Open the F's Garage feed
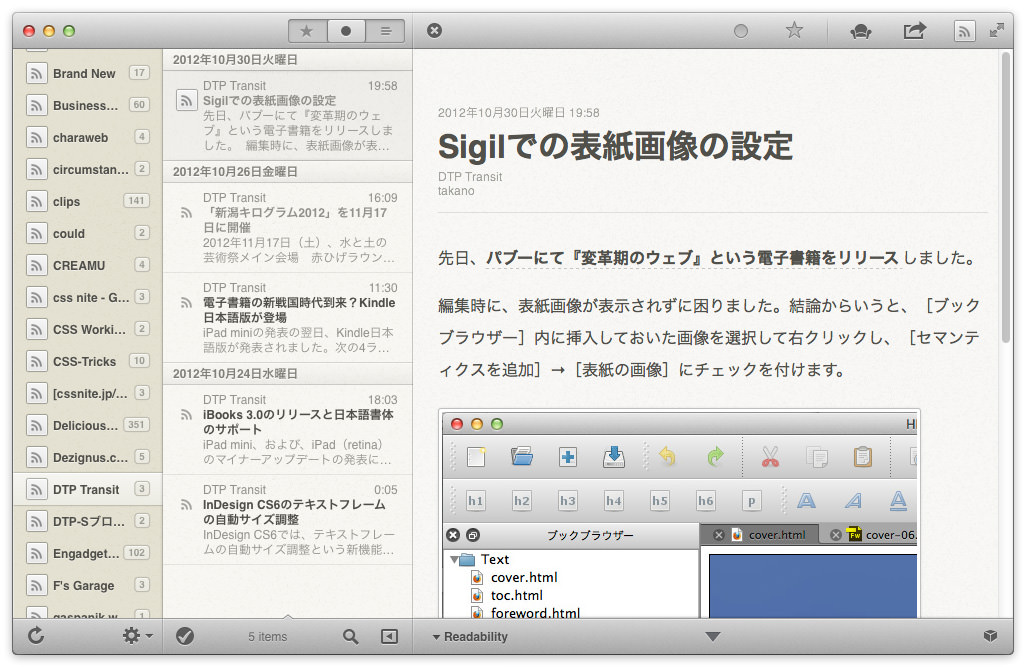Image resolution: width=1026 pixels, height=667 pixels. tap(88, 586)
